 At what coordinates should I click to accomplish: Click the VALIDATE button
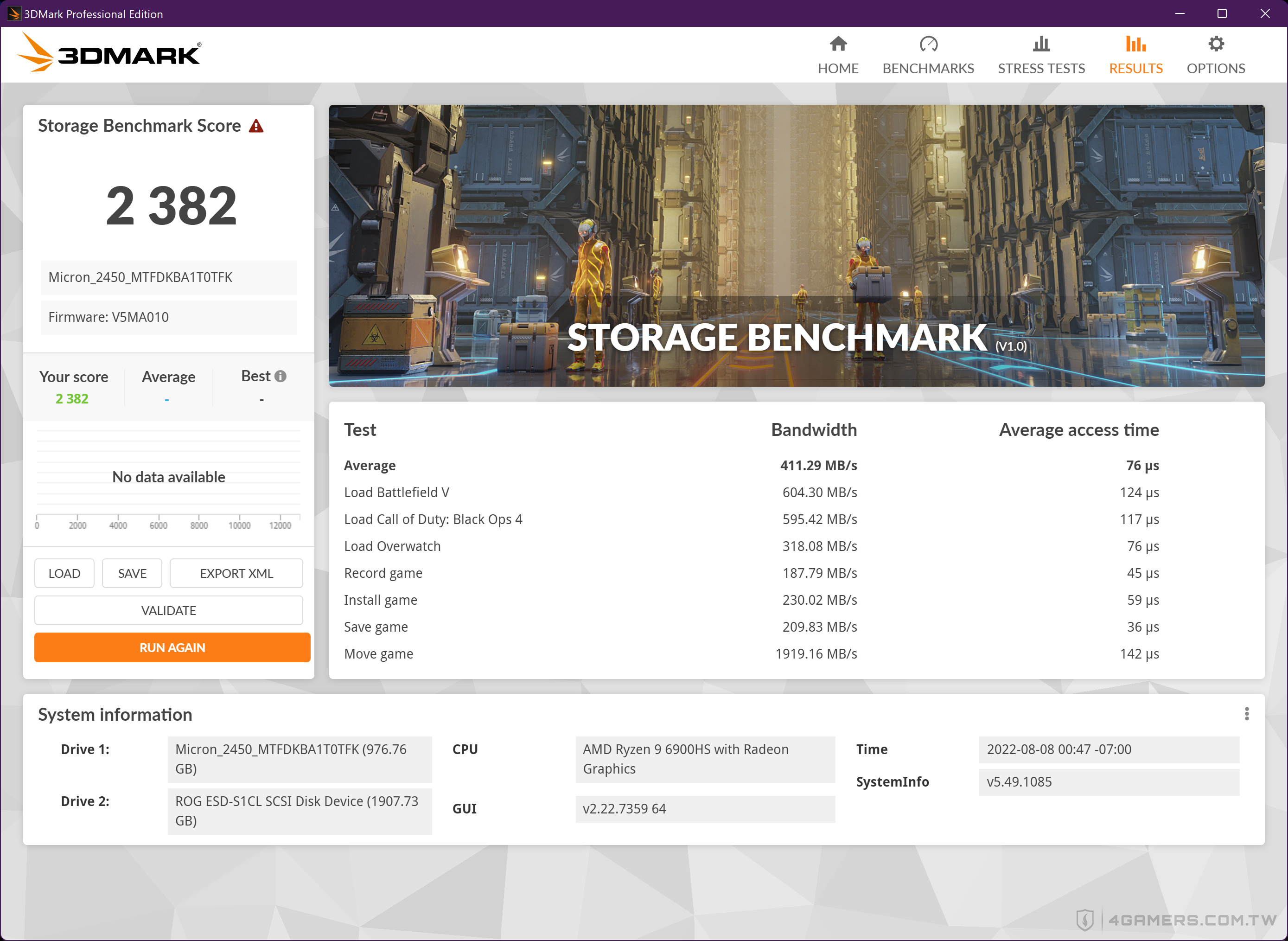169,610
